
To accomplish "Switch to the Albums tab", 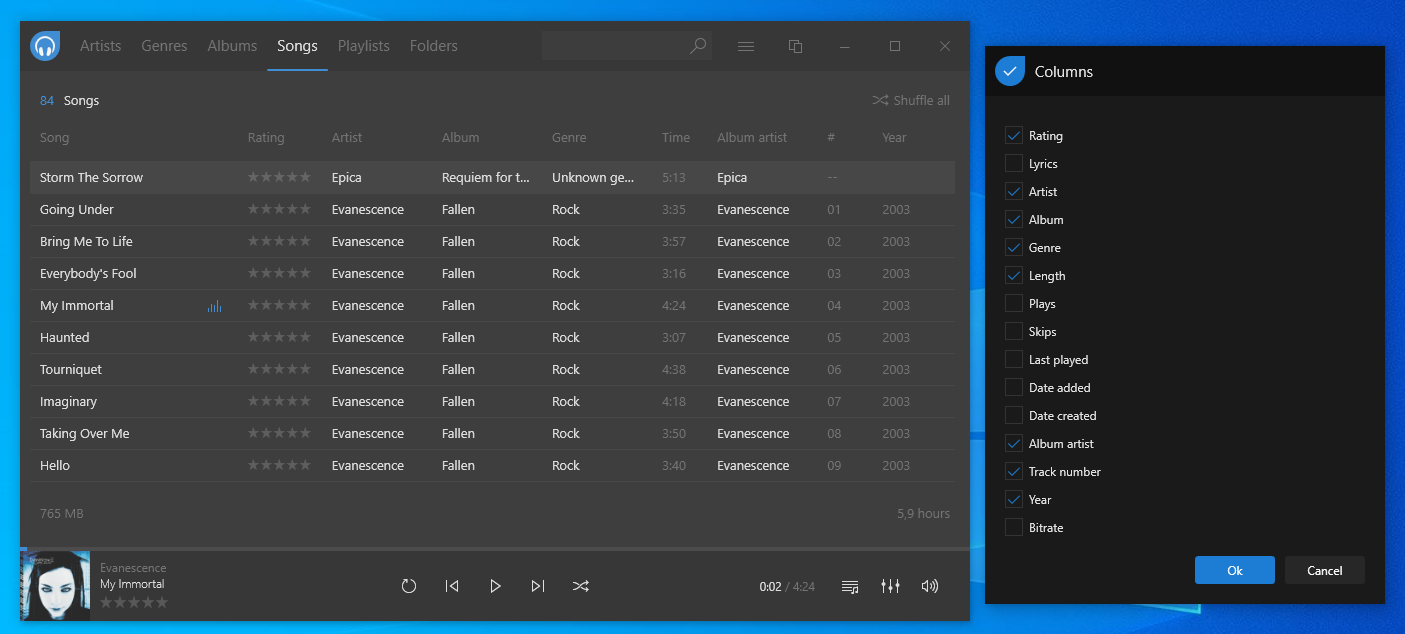I will (x=232, y=46).
